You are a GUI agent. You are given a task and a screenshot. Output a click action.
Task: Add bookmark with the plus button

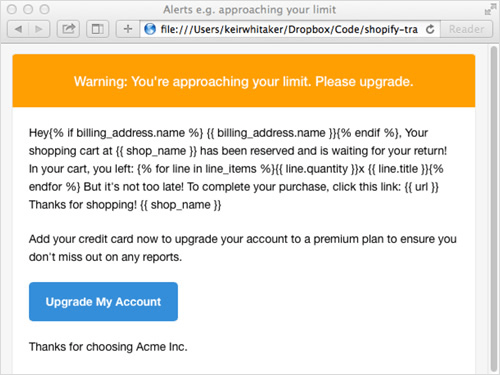pos(128,29)
